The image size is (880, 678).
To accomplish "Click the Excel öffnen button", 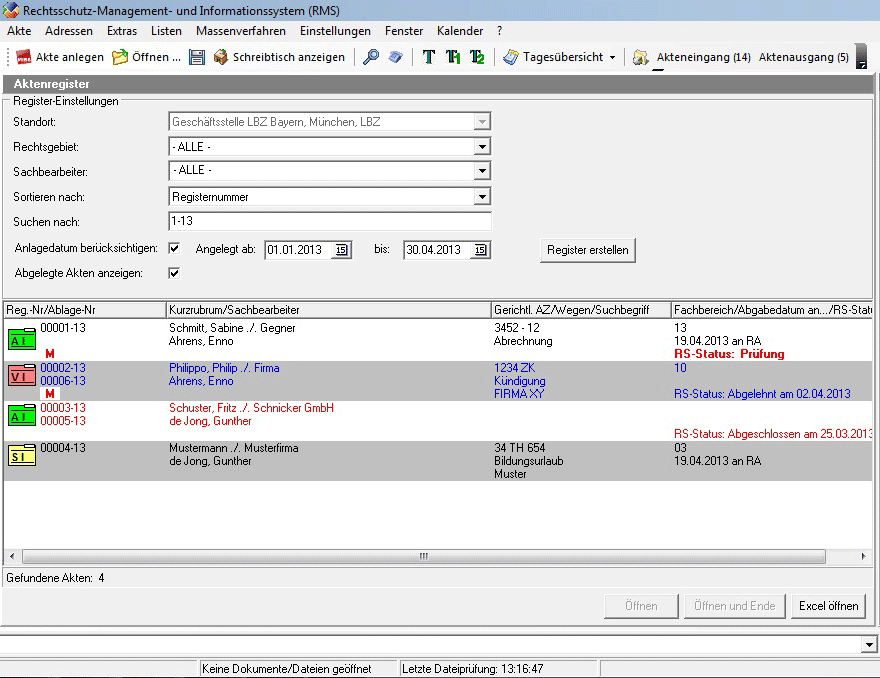I will (x=828, y=606).
